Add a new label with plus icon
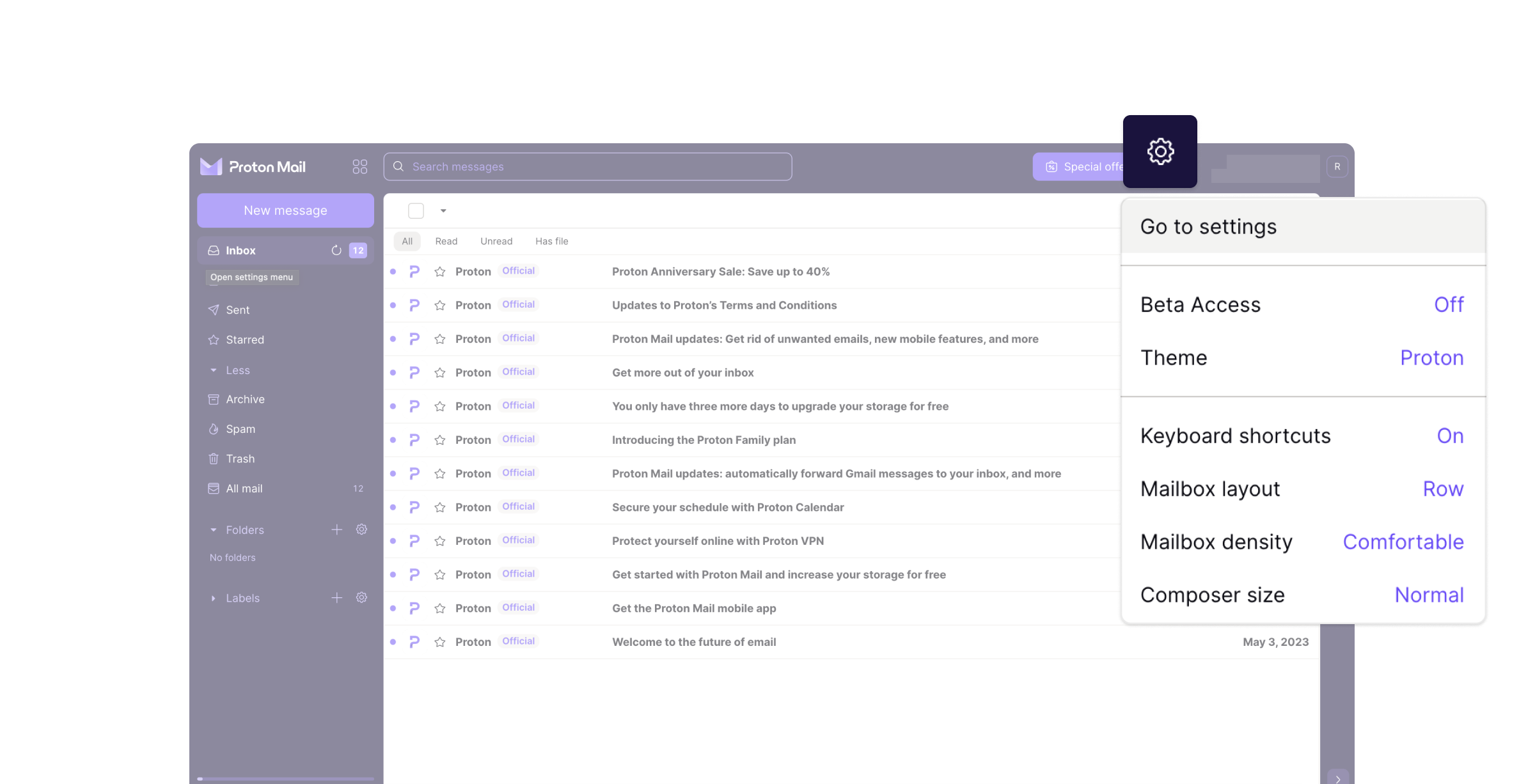Image resolution: width=1535 pixels, height=784 pixels. tap(337, 598)
